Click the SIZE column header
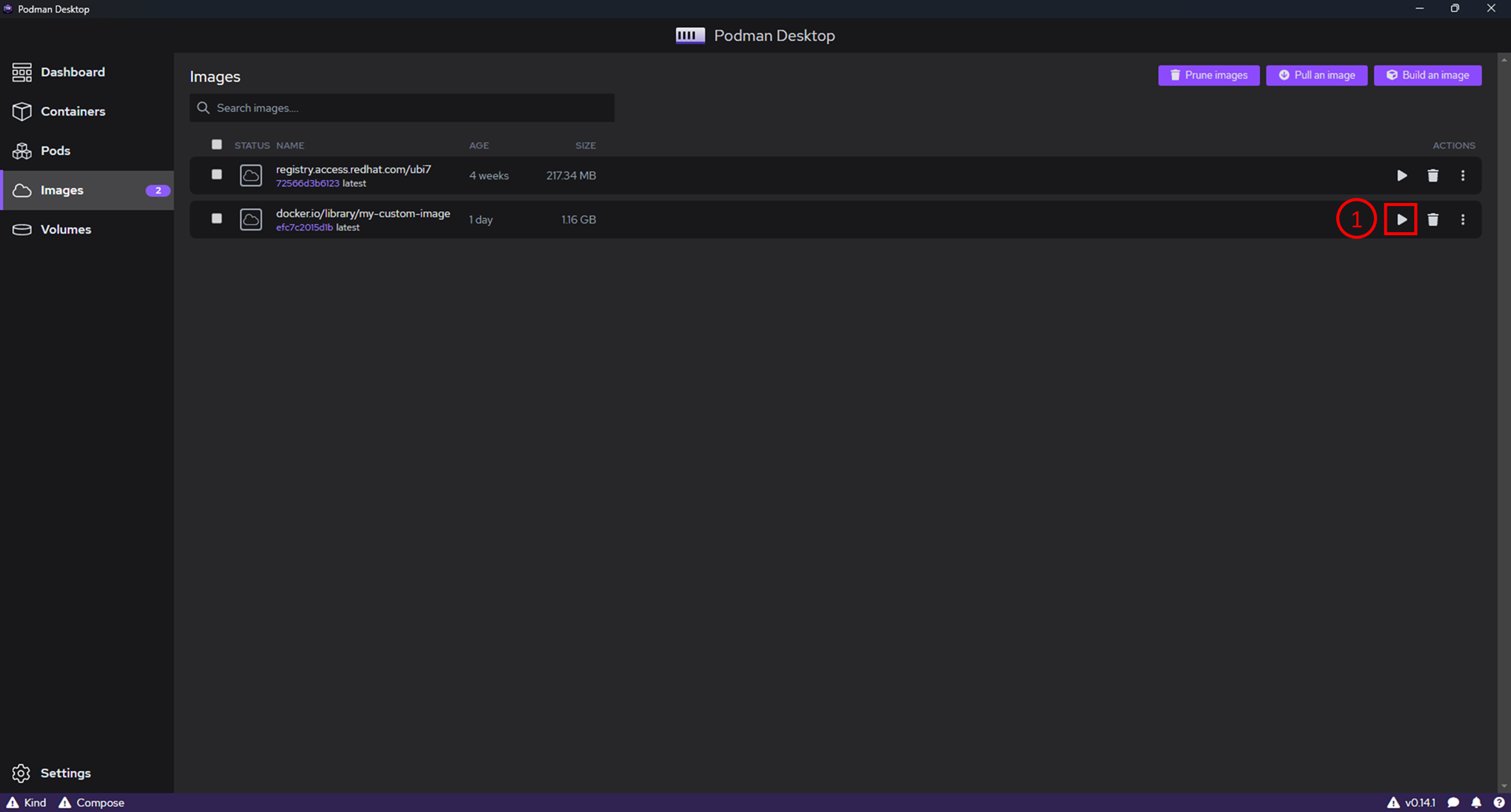The image size is (1511, 812). tap(586, 146)
